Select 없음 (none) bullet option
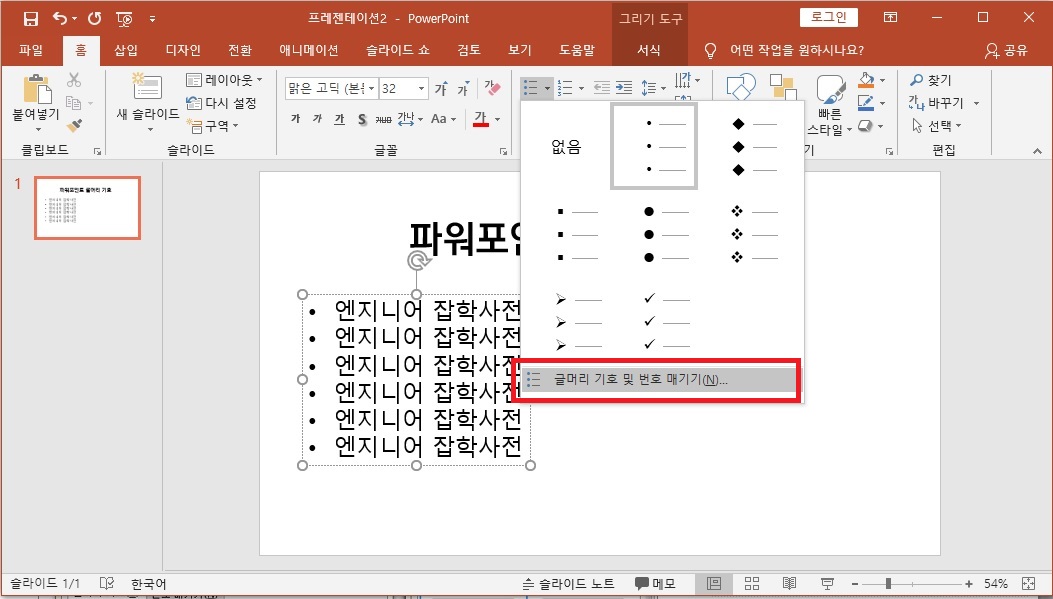 pos(565,147)
